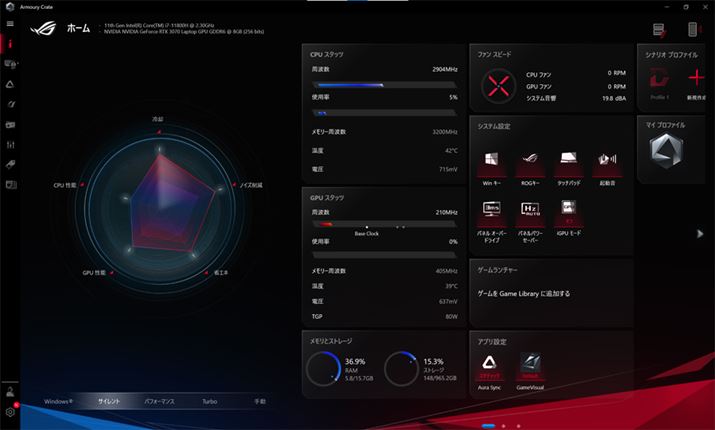Click the My Profile hexagon icon
This screenshot has height=430, width=715.
pyautogui.click(x=665, y=150)
